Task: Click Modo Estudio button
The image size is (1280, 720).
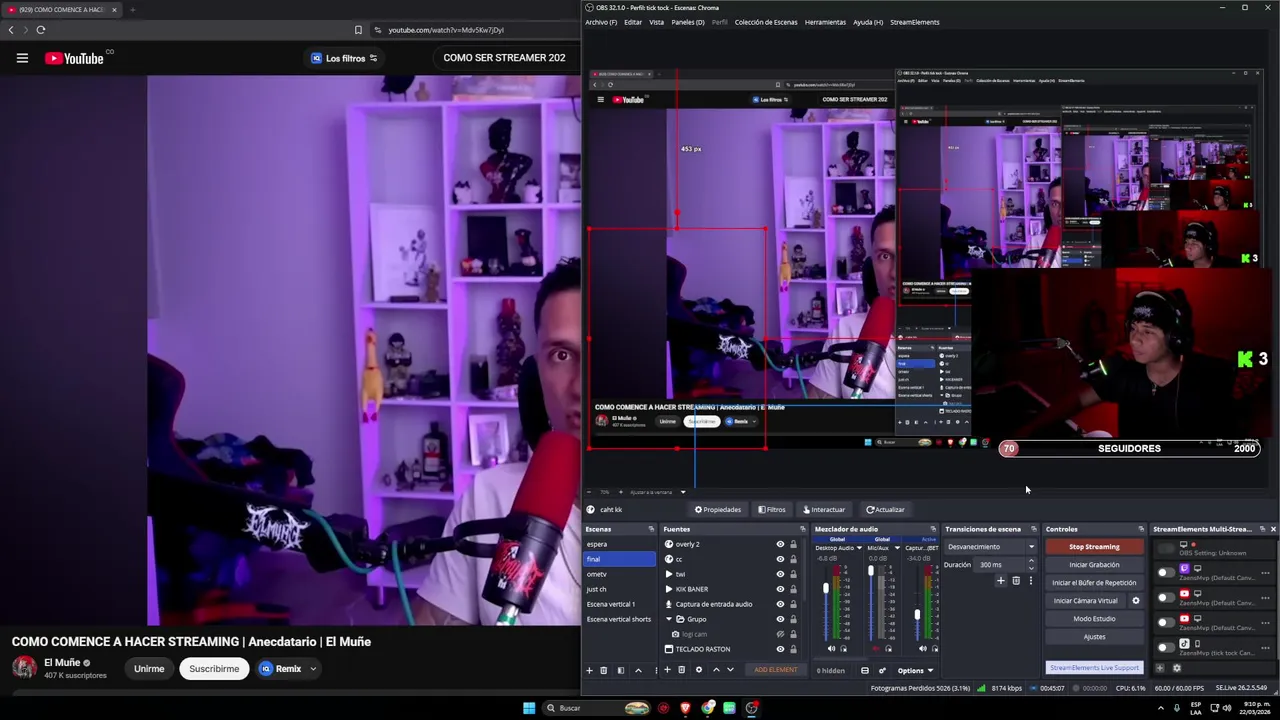Action: click(x=1094, y=619)
